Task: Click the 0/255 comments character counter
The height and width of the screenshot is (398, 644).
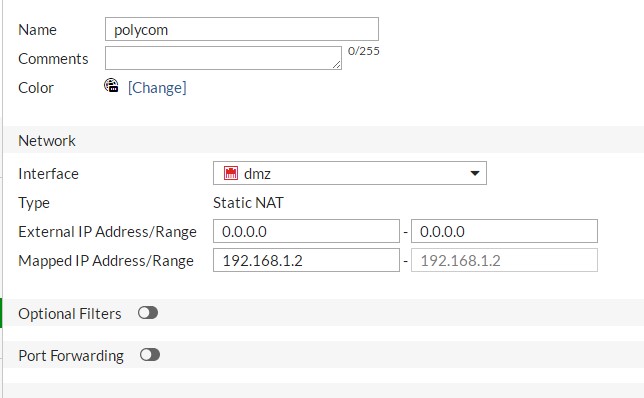Action: (x=363, y=51)
